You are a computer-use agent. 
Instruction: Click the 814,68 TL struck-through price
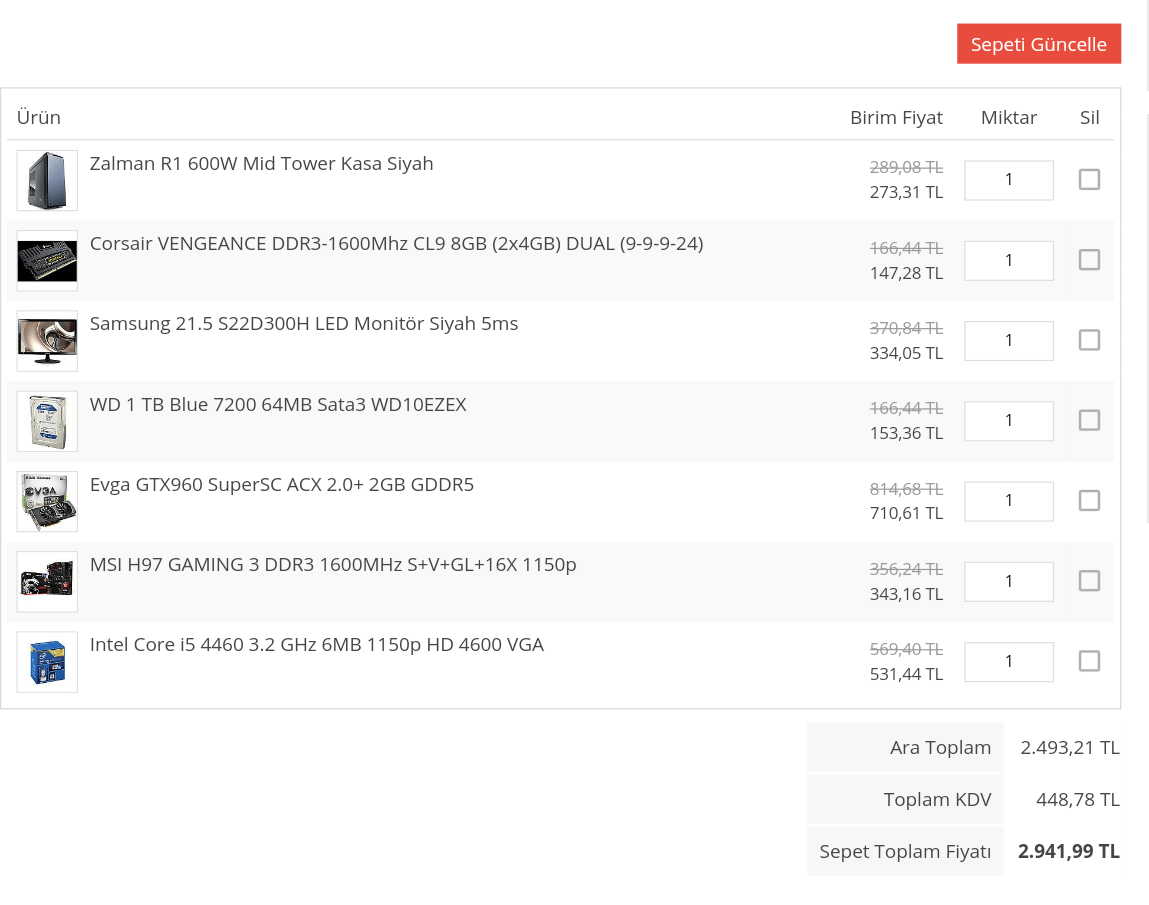pyautogui.click(x=906, y=488)
